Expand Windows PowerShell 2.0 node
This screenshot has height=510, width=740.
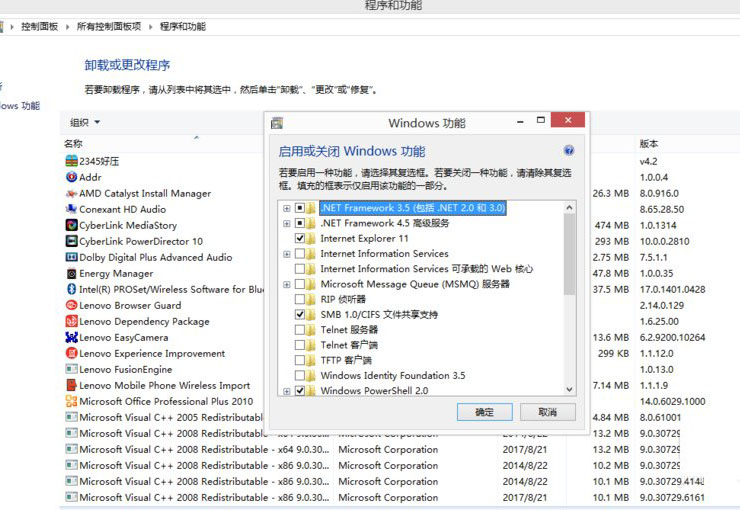click(x=286, y=391)
